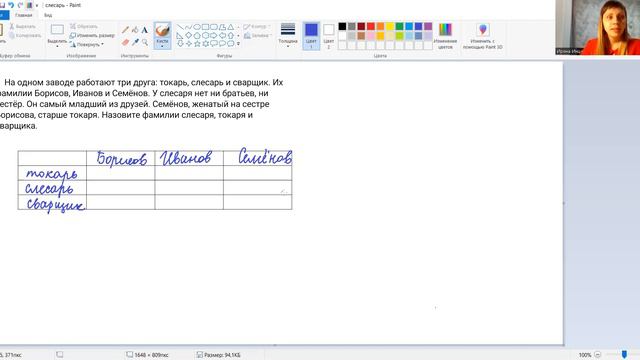Pick the purple color swatch
The image size is (640, 360).
pyautogui.click(x=428, y=27)
